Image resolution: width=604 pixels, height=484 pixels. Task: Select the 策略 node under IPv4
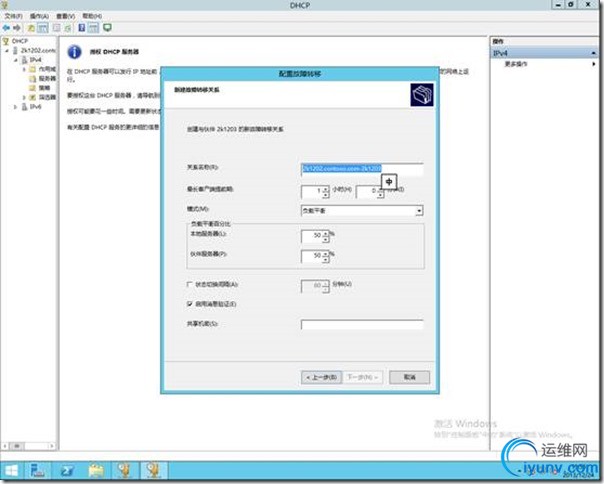tap(40, 88)
